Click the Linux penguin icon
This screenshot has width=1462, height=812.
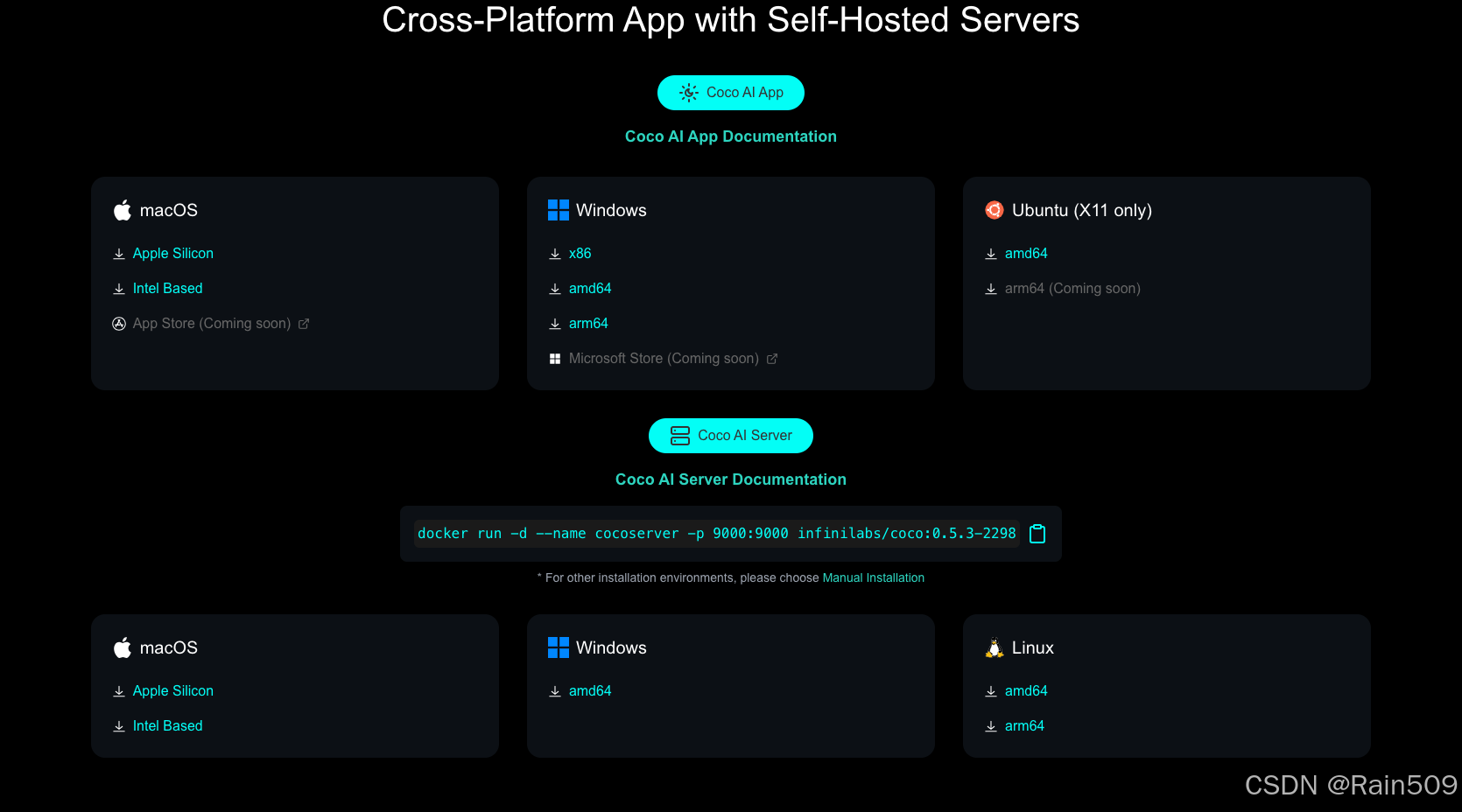[x=995, y=647]
